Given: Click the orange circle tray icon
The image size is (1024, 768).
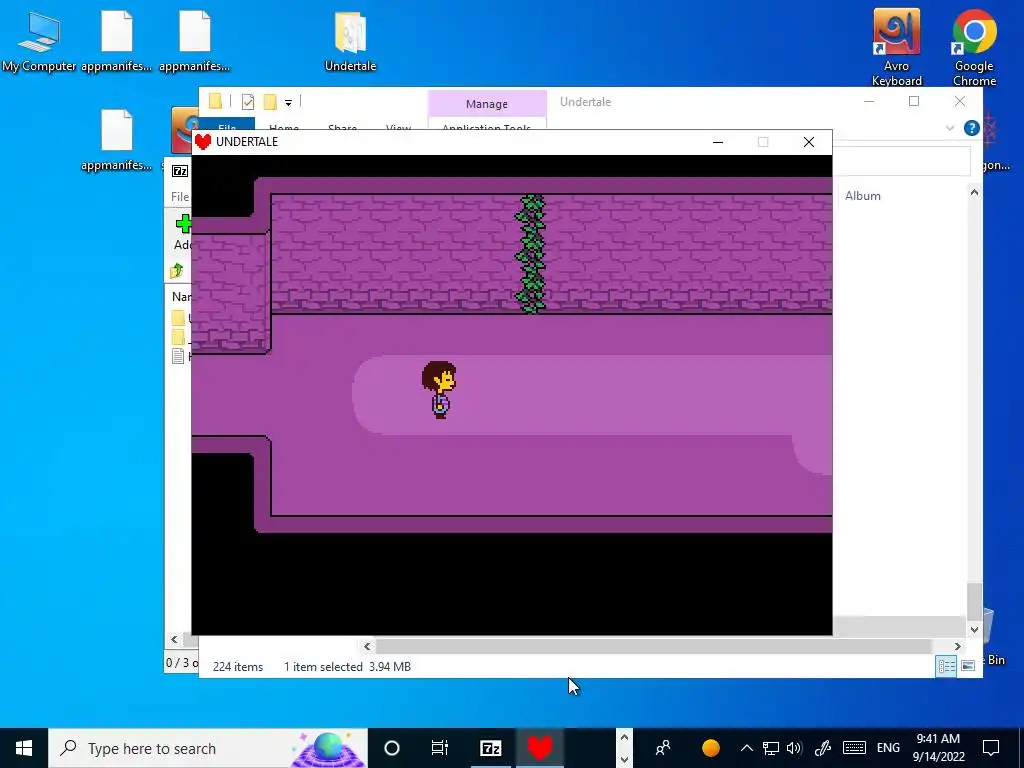Looking at the screenshot, I should pyautogui.click(x=711, y=748).
